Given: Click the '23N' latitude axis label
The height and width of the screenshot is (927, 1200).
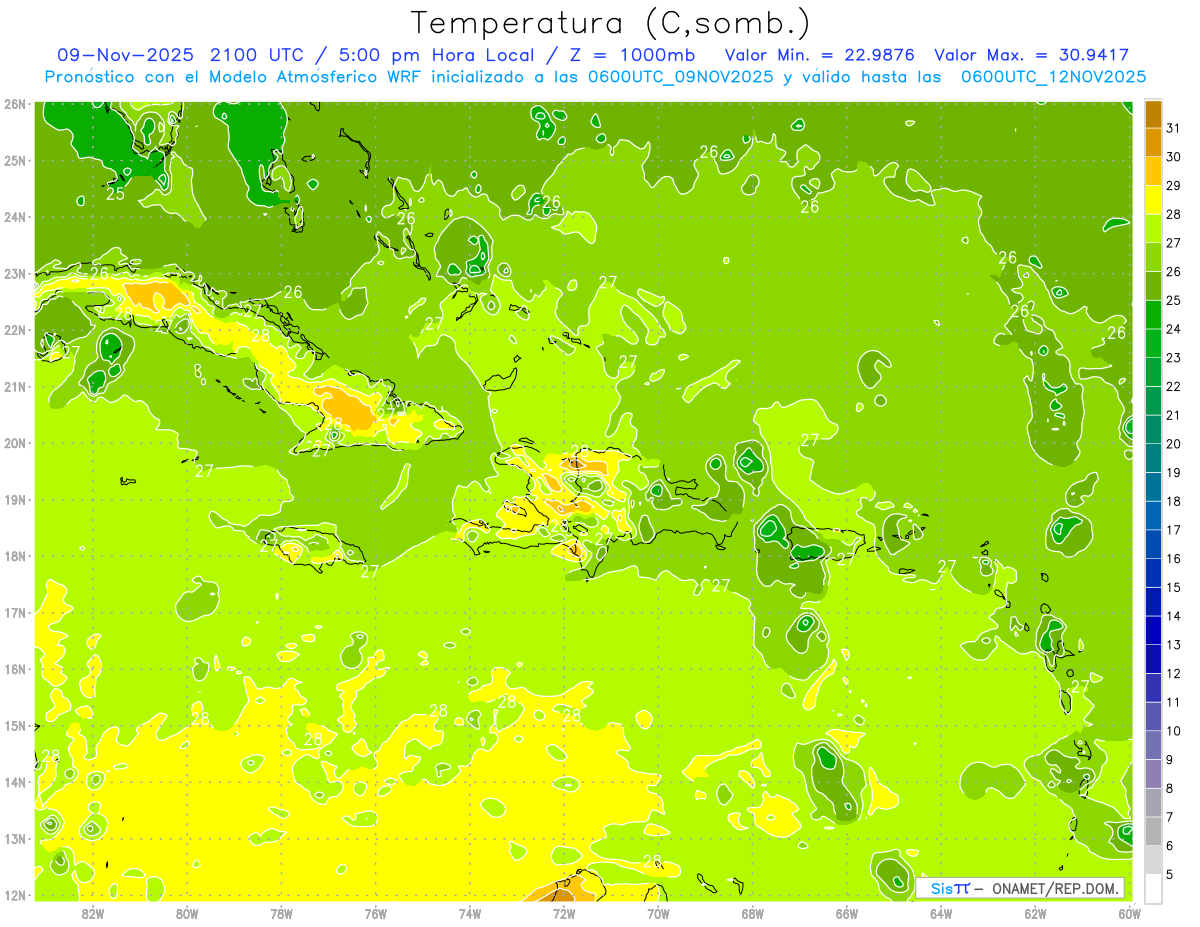Looking at the screenshot, I should (x=15, y=273).
